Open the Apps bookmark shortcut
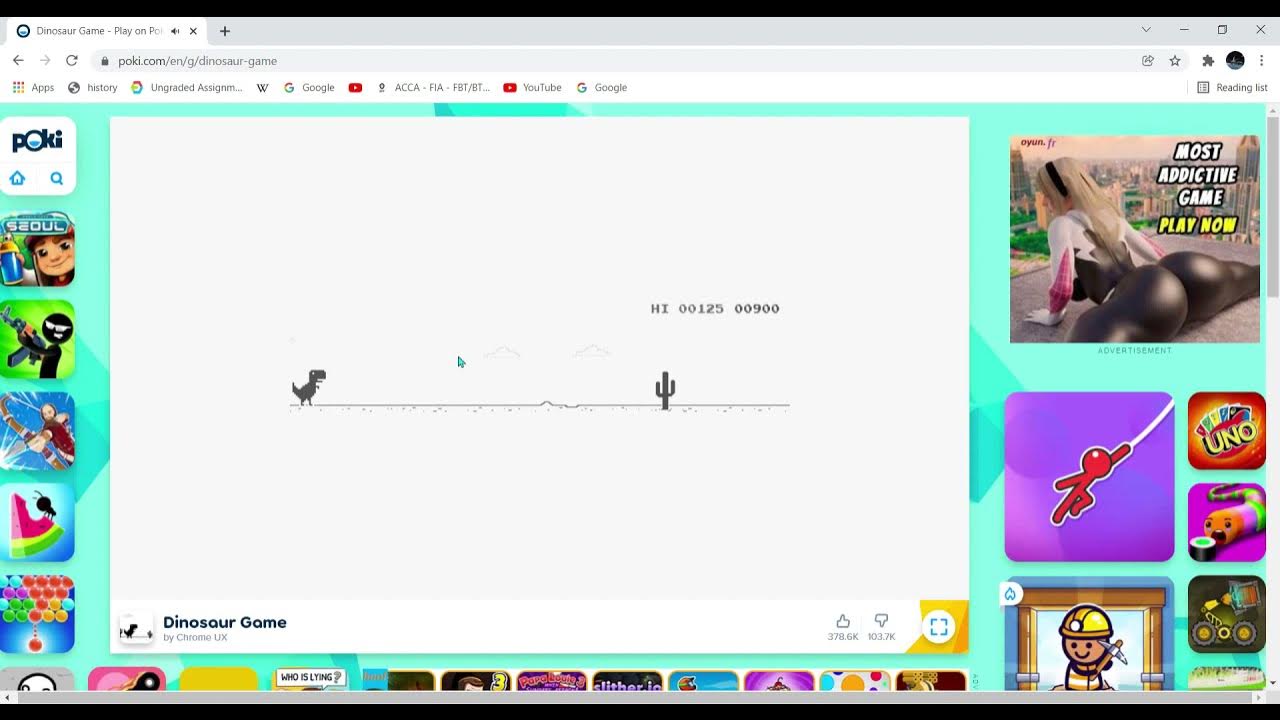The image size is (1280, 720). 33,88
